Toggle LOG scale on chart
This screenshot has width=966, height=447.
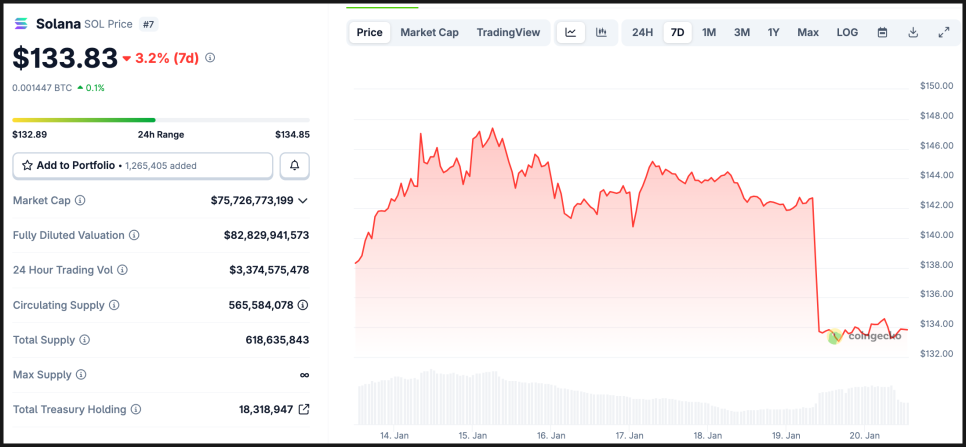(x=847, y=32)
